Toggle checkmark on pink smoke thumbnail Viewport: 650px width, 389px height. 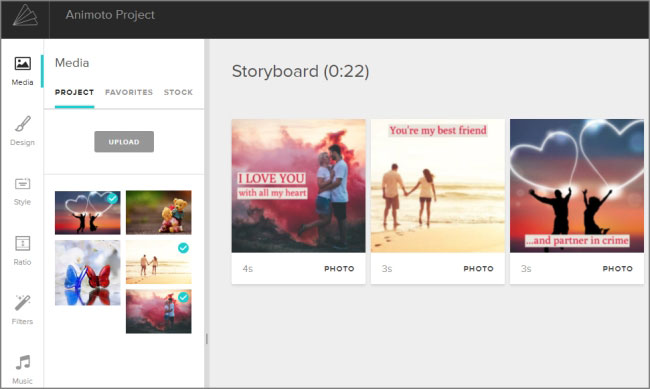point(183,297)
